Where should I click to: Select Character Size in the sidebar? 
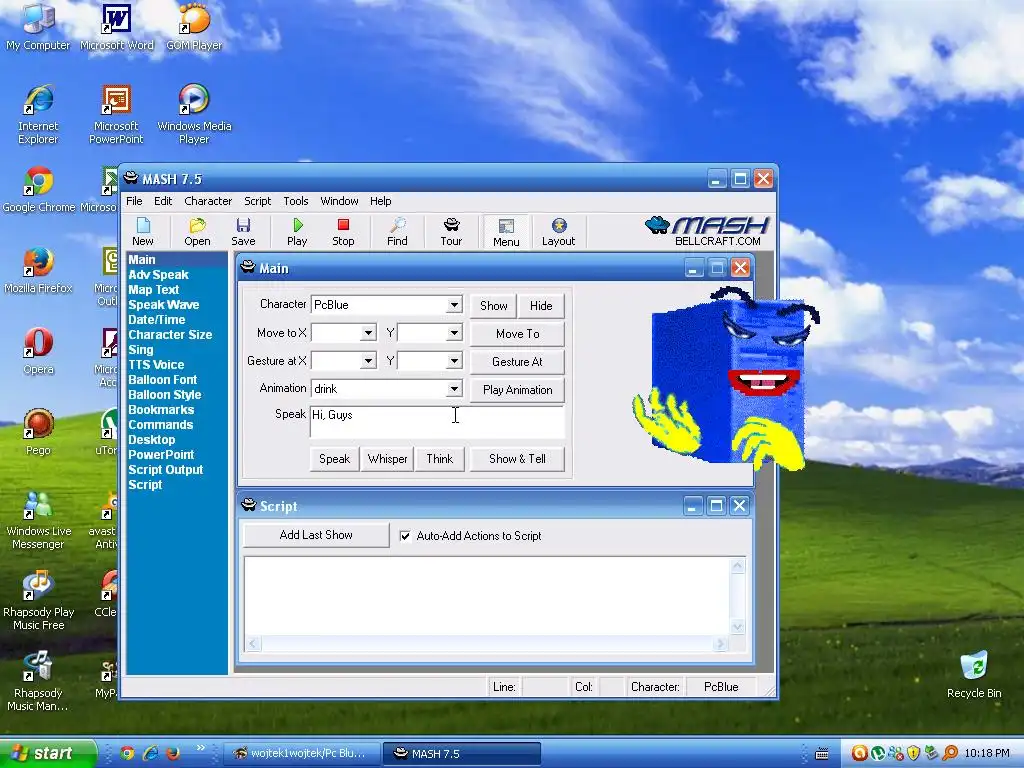(x=170, y=335)
